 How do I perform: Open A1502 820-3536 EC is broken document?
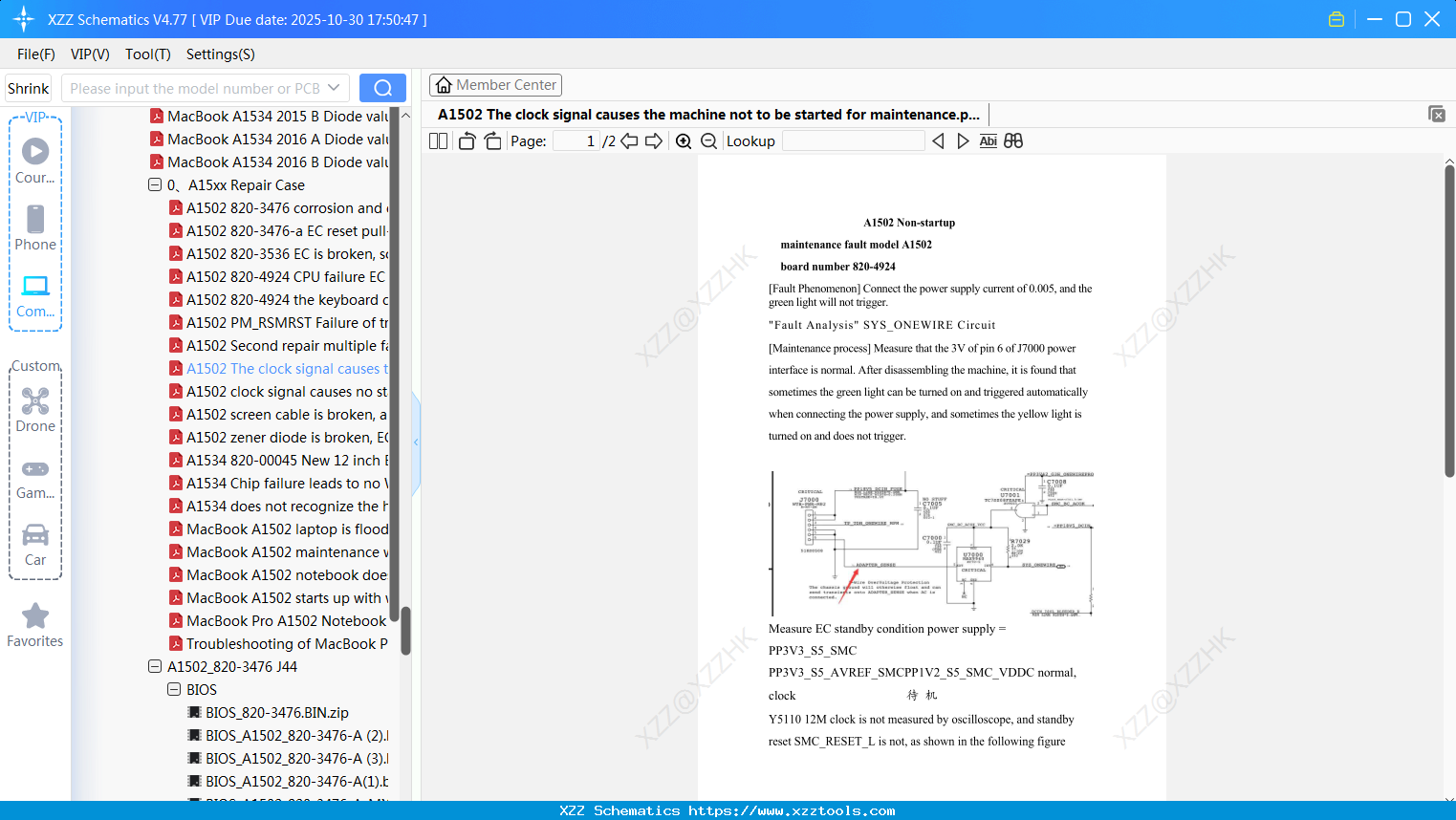(279, 254)
